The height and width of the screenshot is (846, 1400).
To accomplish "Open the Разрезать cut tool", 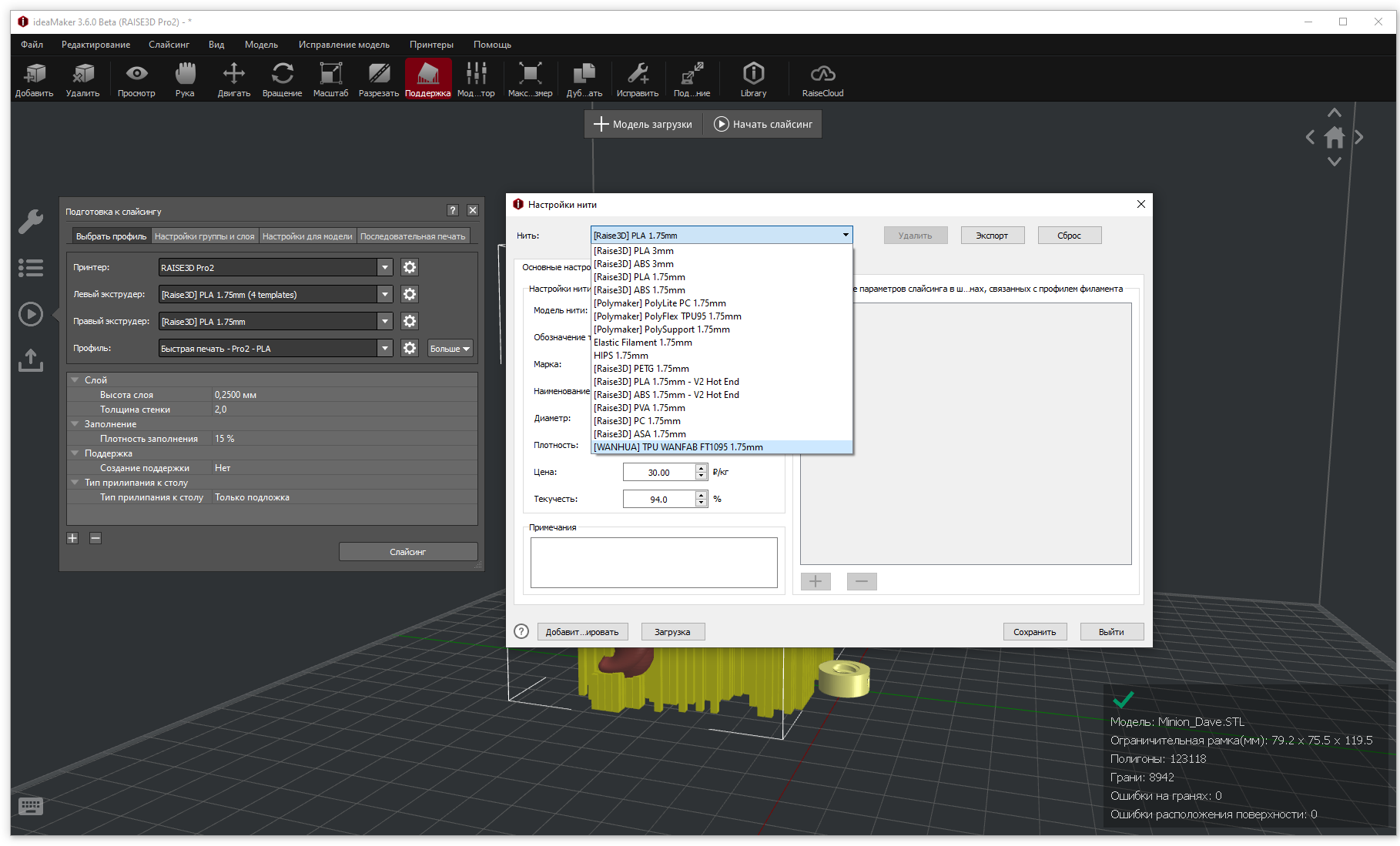I will (379, 79).
